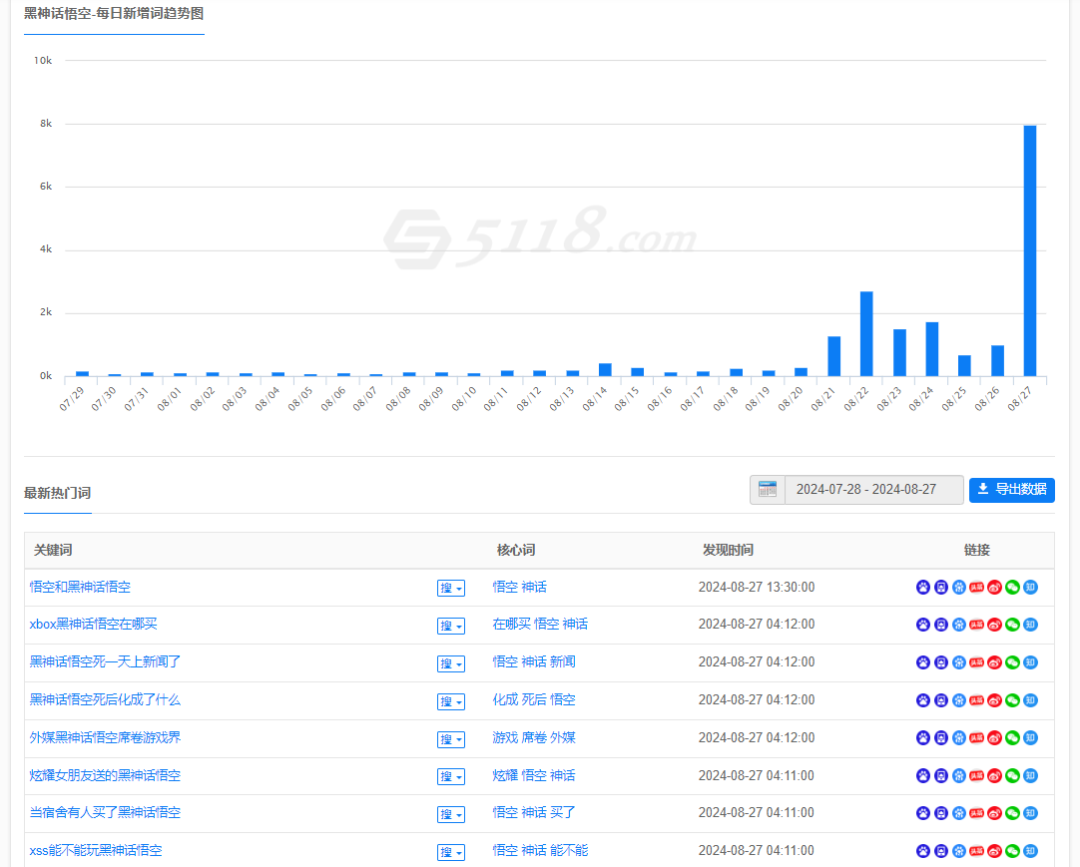Image resolution: width=1080 pixels, height=867 pixels.
Task: Open Baidu mobile icon for xss能不能玩黑神话悟空
Action: tap(941, 850)
